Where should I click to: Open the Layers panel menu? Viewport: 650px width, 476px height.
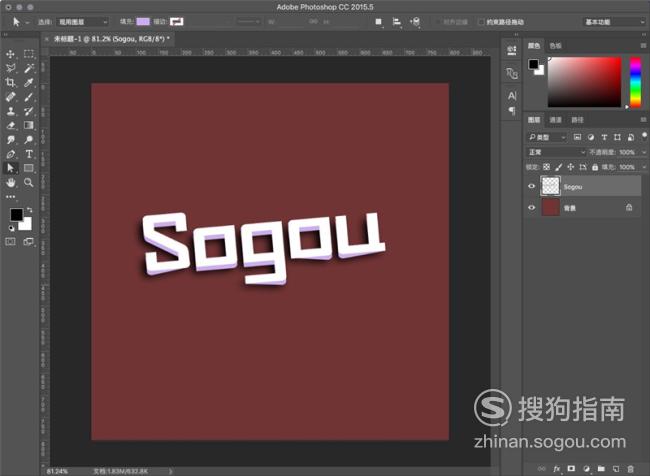[x=643, y=120]
